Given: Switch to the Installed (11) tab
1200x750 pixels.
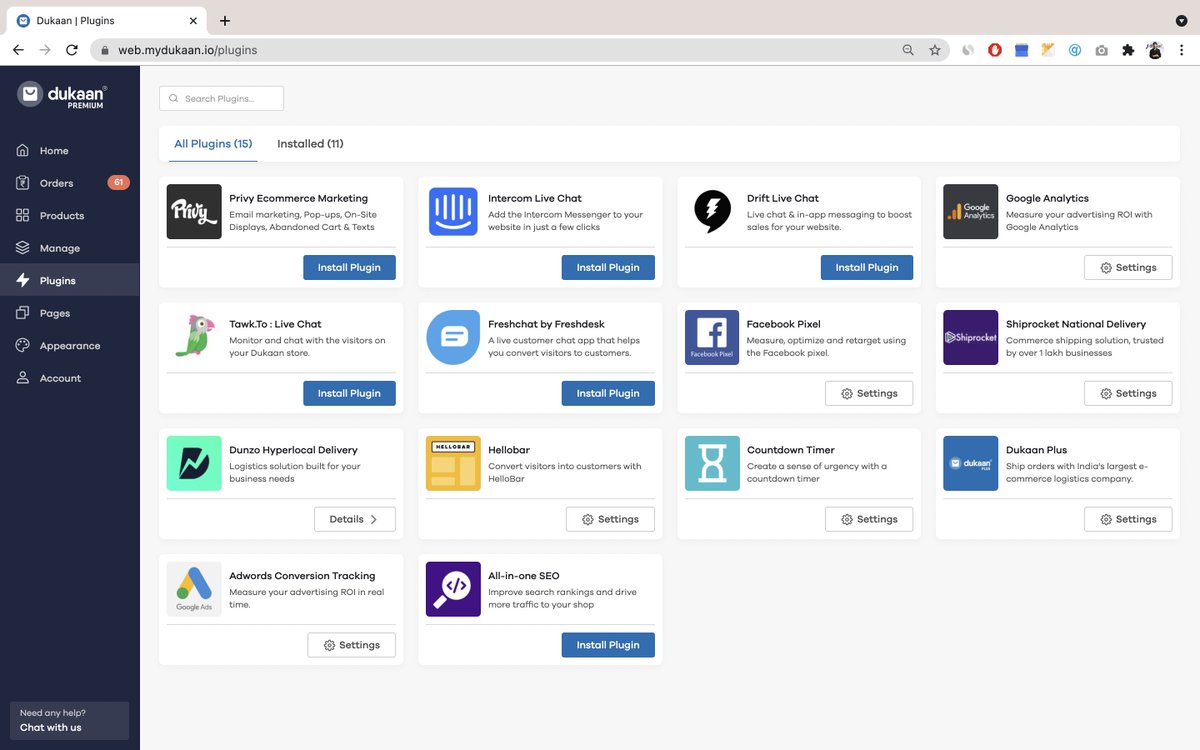Looking at the screenshot, I should [310, 144].
